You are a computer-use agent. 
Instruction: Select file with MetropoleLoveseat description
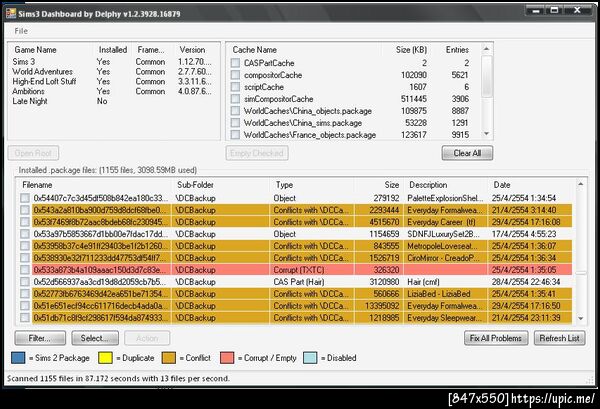click(296, 246)
